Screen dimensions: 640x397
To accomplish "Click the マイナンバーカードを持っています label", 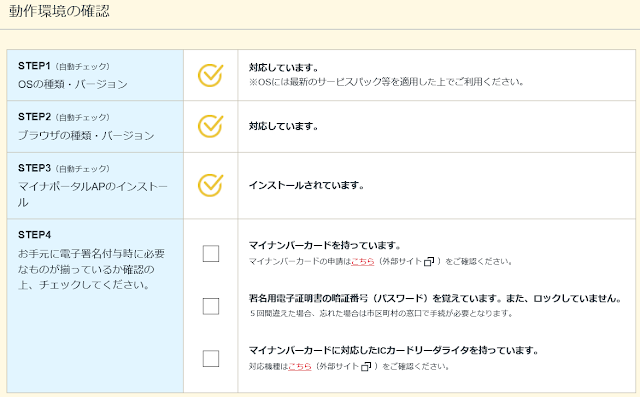I will pyautogui.click(x=325, y=245).
